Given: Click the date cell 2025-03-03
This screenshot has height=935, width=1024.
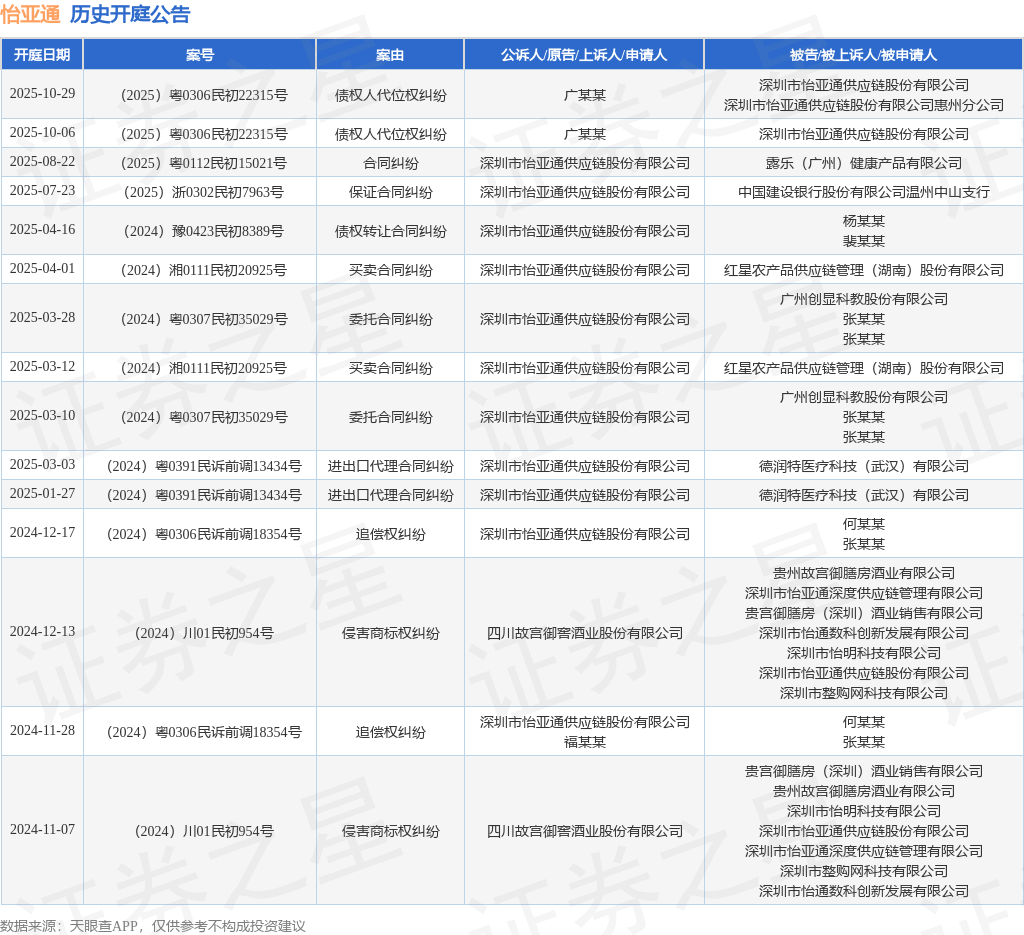Looking at the screenshot, I should click(42, 464).
